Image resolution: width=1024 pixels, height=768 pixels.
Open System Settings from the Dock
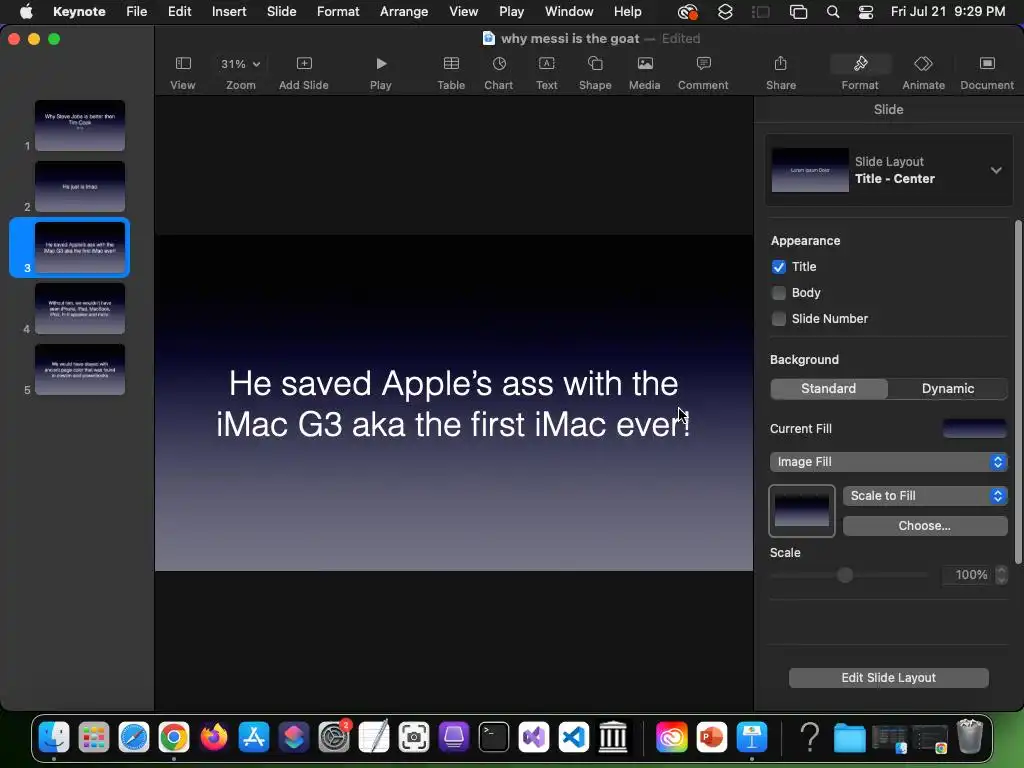[334, 737]
